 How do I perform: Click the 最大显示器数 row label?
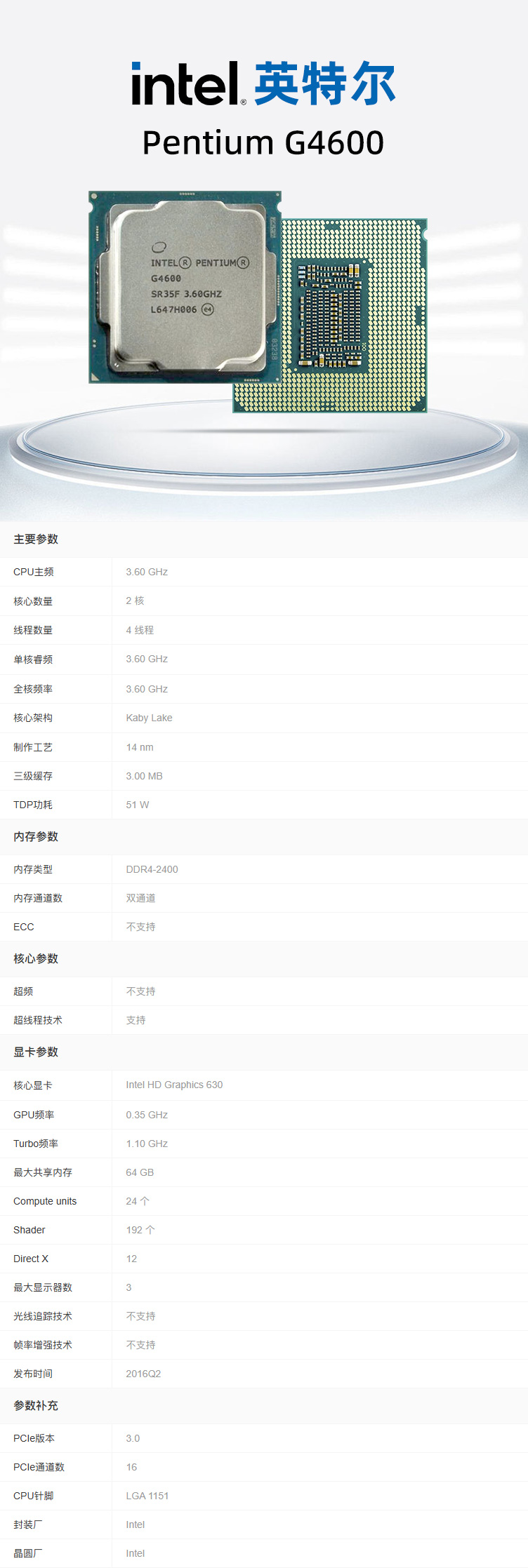pos(43,1287)
